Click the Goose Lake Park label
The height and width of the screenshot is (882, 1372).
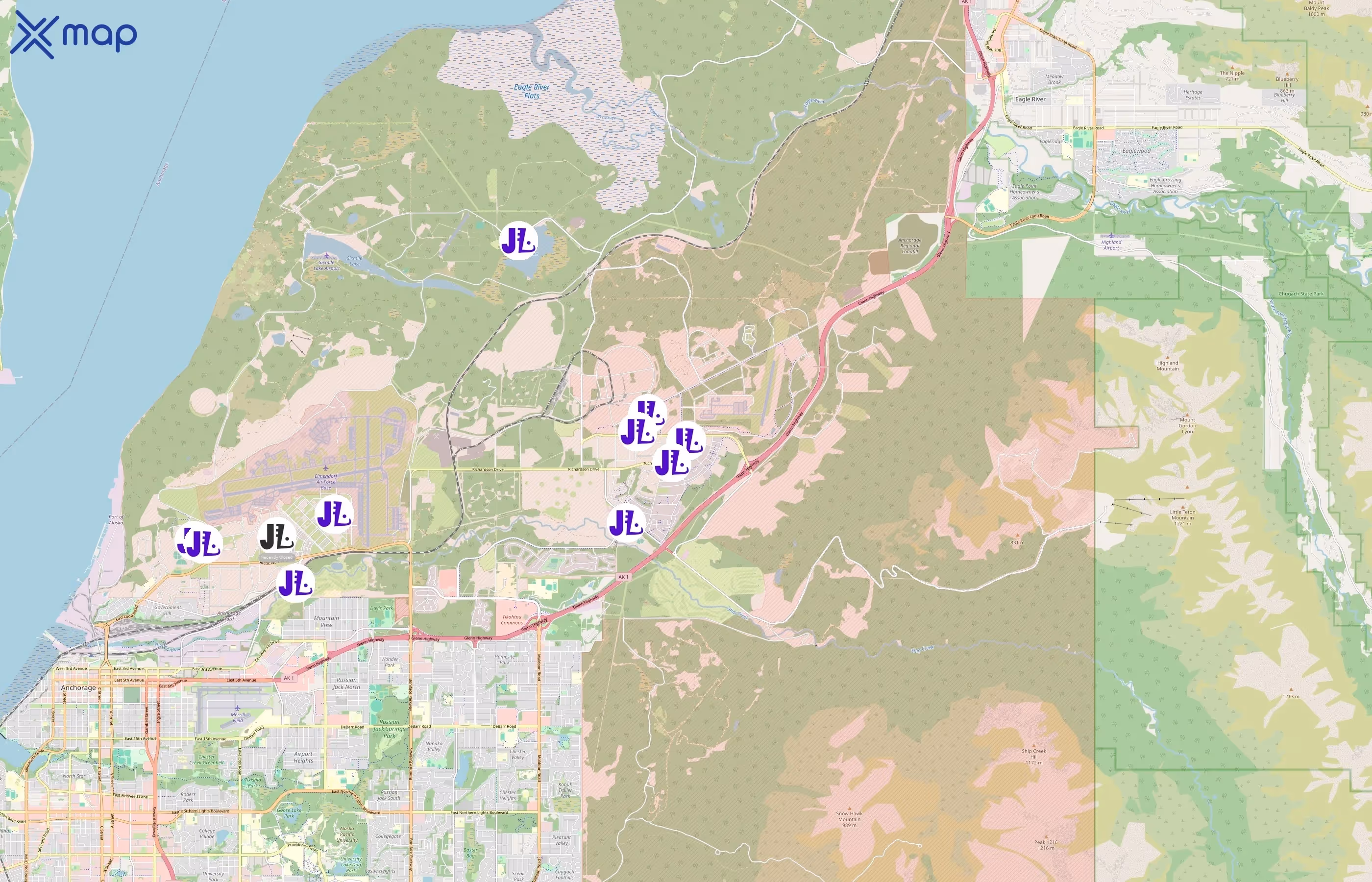pyautogui.click(x=289, y=813)
